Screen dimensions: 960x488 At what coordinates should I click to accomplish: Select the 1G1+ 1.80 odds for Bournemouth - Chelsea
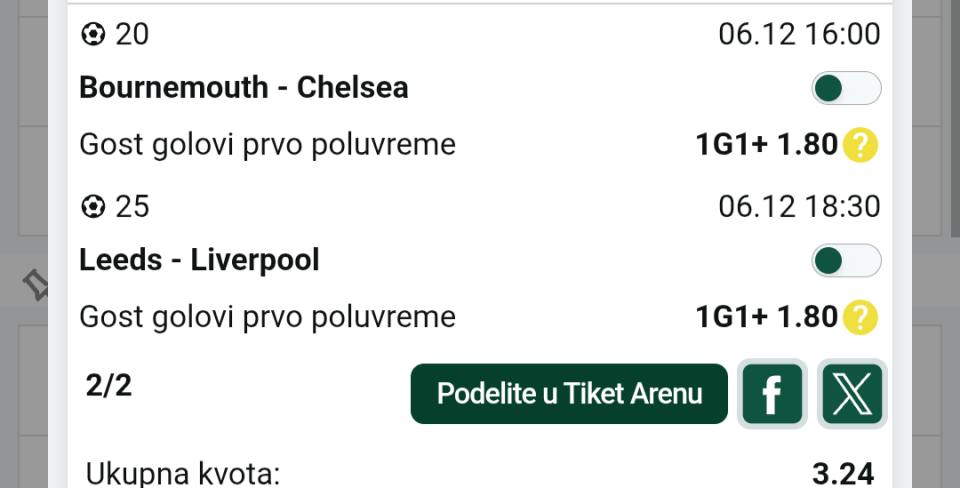(766, 146)
